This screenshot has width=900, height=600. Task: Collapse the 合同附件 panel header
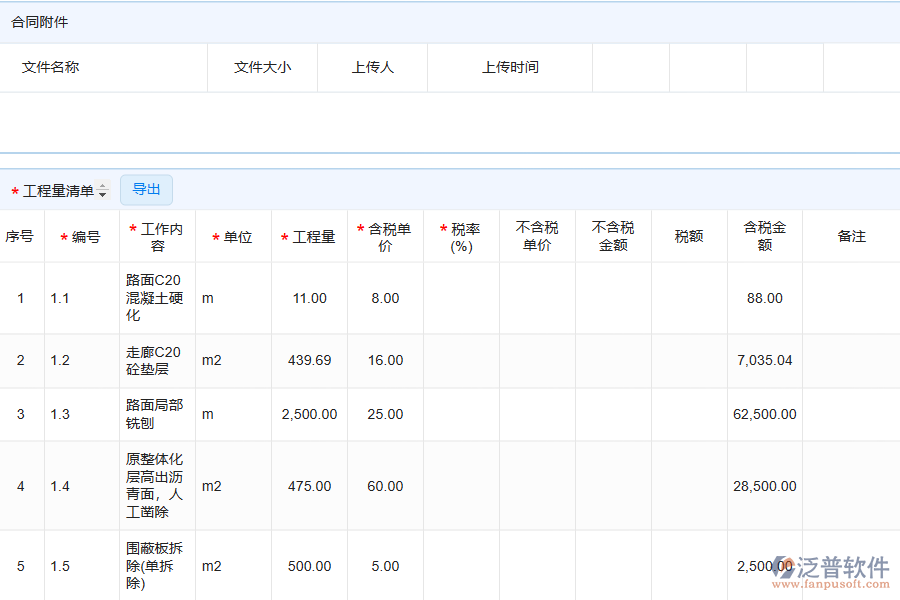[38, 21]
